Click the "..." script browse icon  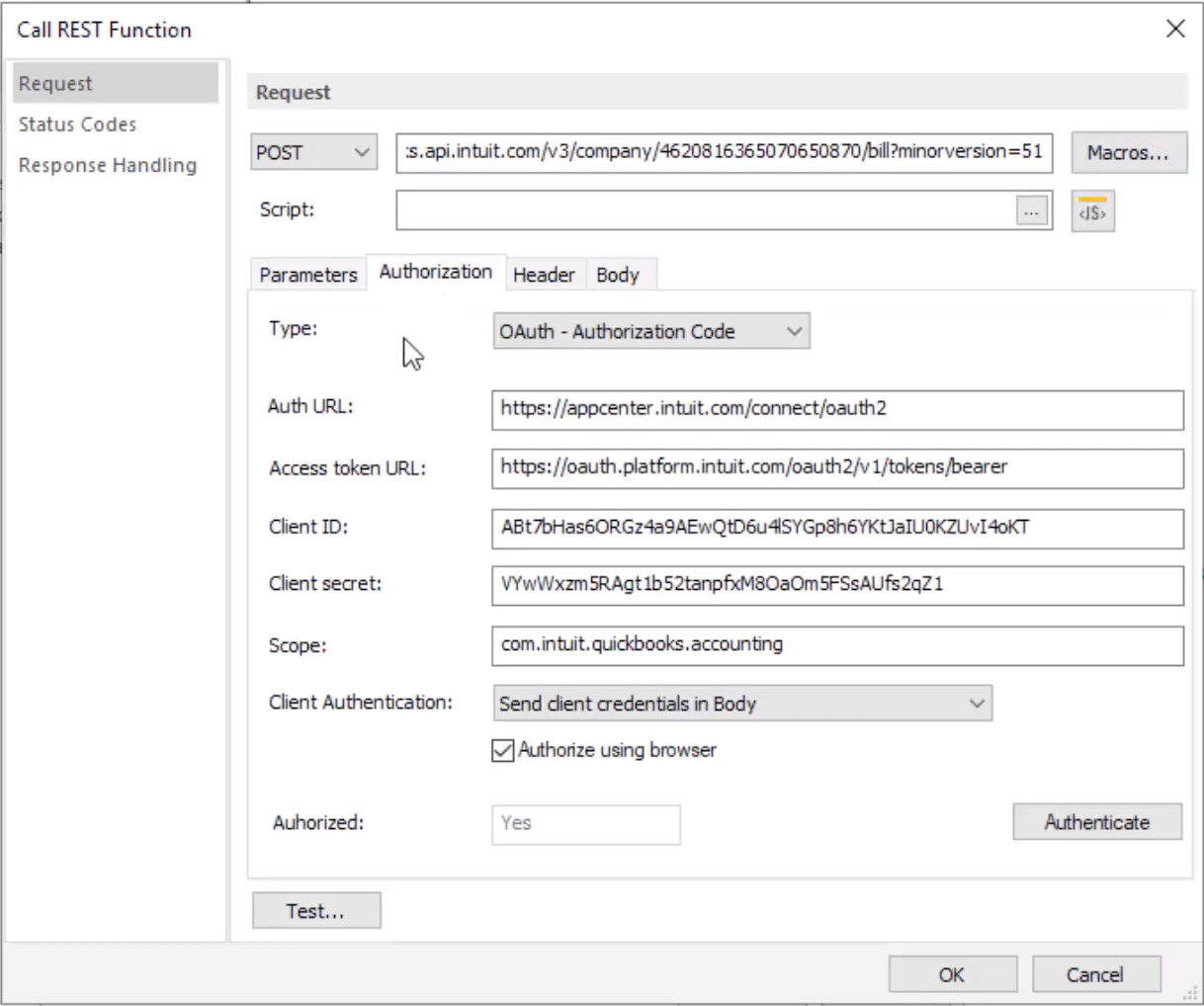point(1031,210)
